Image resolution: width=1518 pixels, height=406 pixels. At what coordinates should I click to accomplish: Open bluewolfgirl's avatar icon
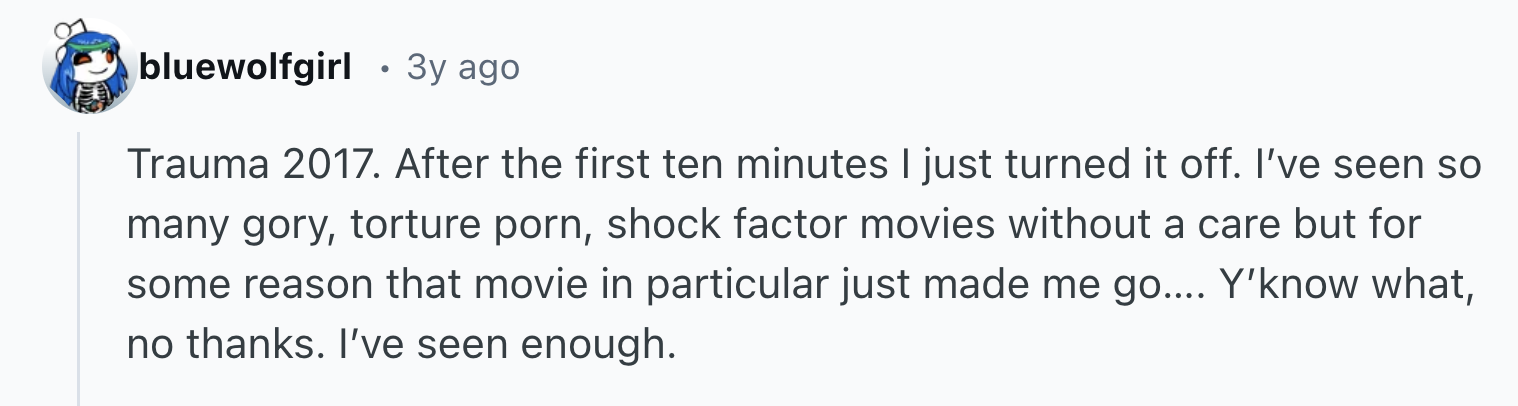(x=89, y=65)
